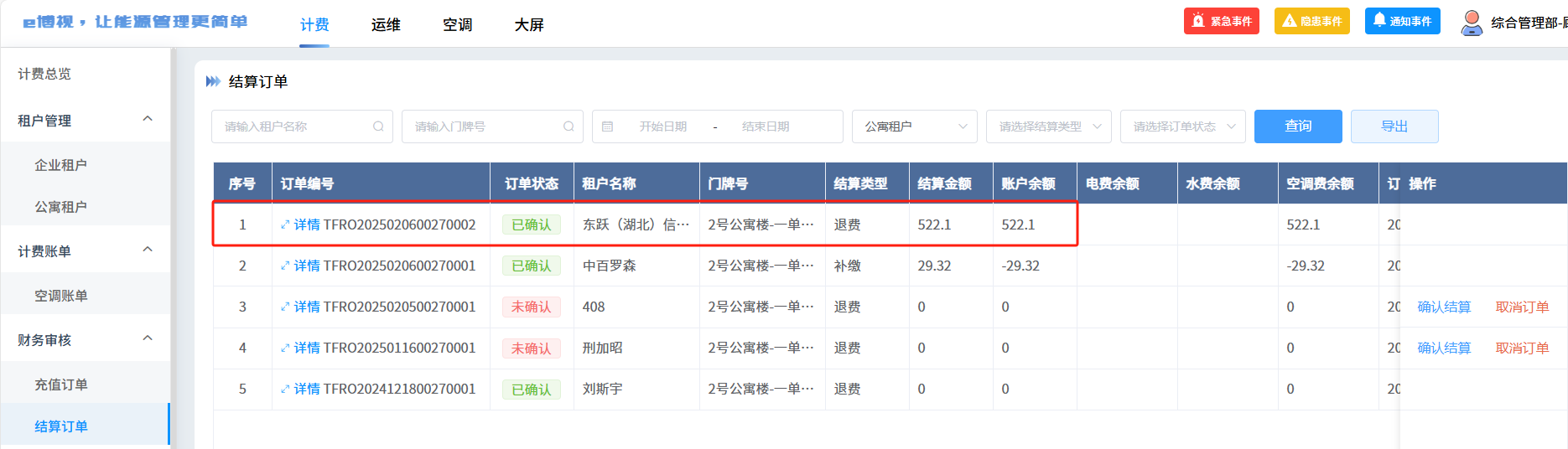
Task: Click 确认结算 for tenant 408
Action: [x=1444, y=307]
